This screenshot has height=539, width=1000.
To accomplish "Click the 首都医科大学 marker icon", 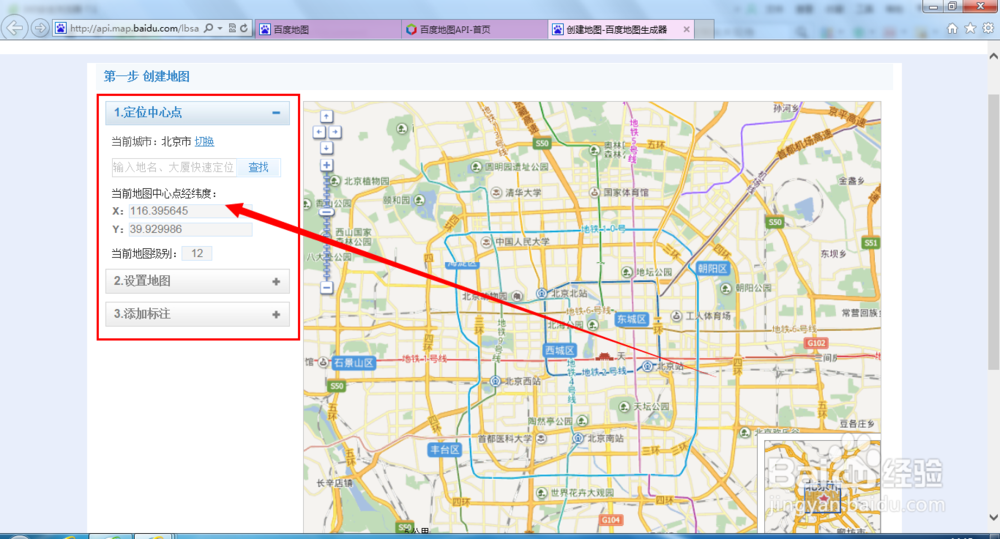I will 541,439.
